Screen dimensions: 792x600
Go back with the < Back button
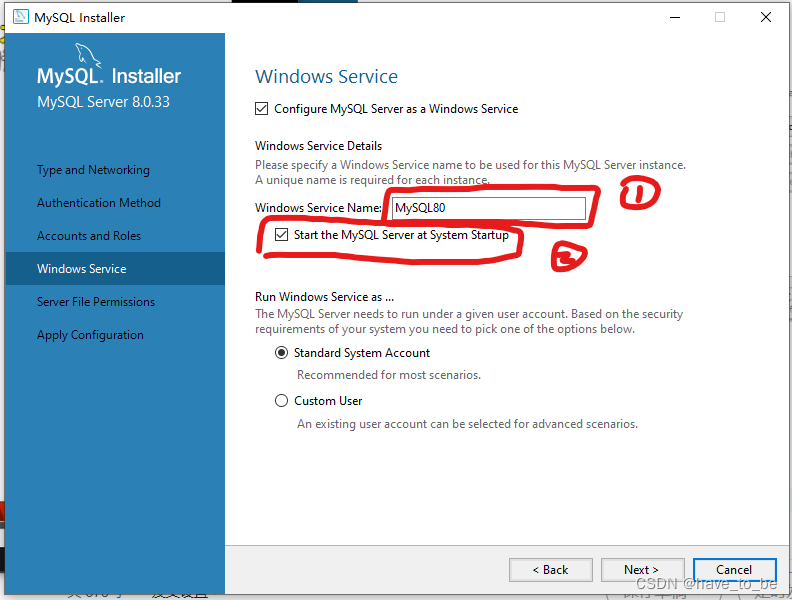click(551, 570)
